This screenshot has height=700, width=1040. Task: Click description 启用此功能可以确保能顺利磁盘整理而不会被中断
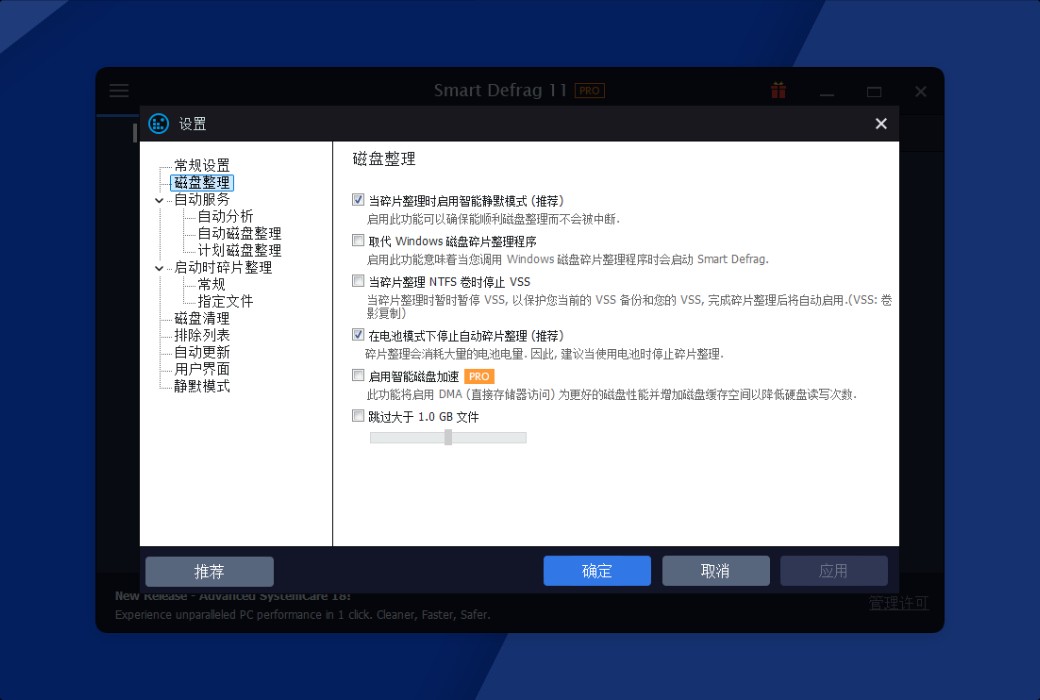[493, 219]
